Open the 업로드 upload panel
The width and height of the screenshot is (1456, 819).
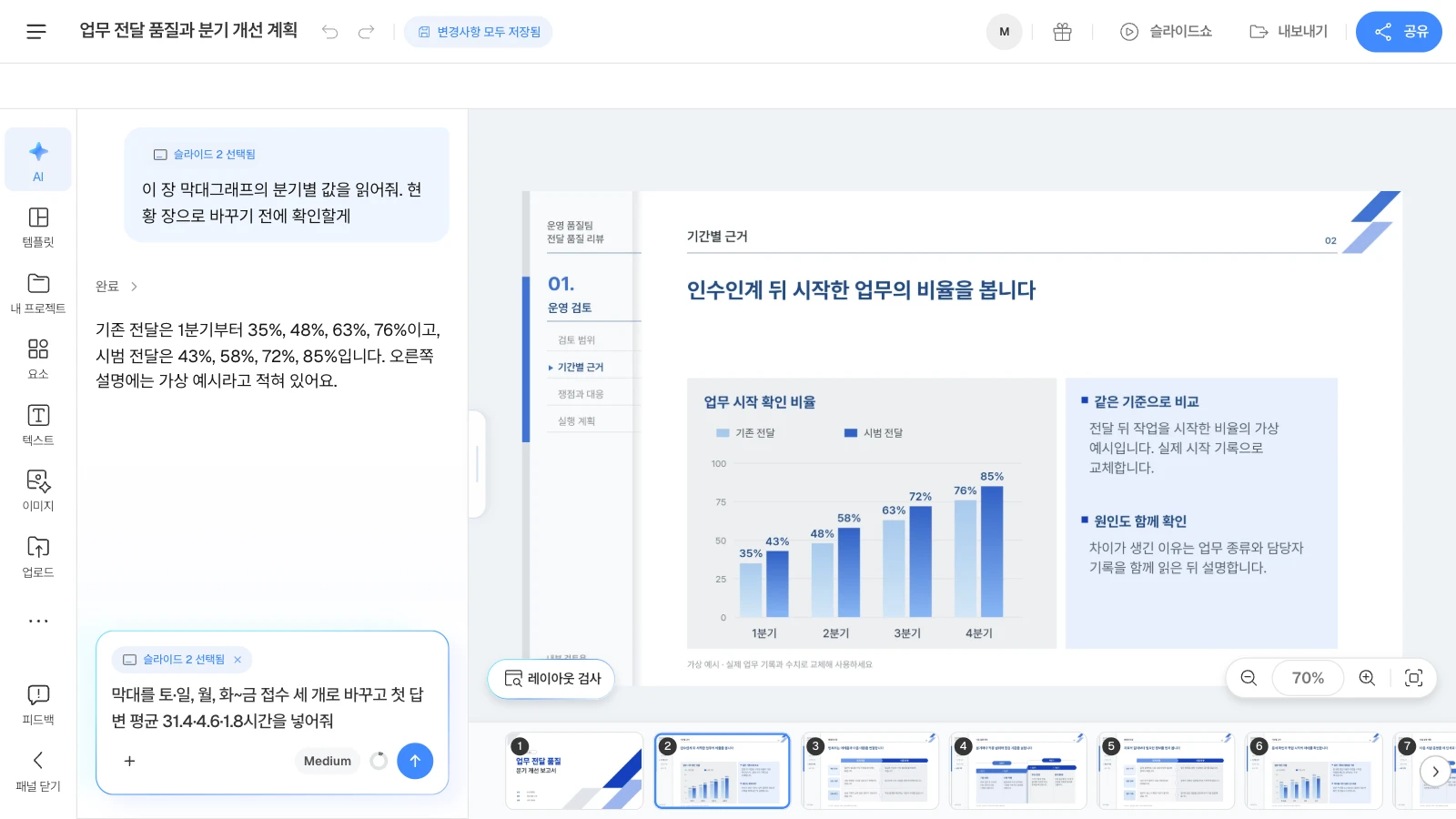click(x=38, y=557)
